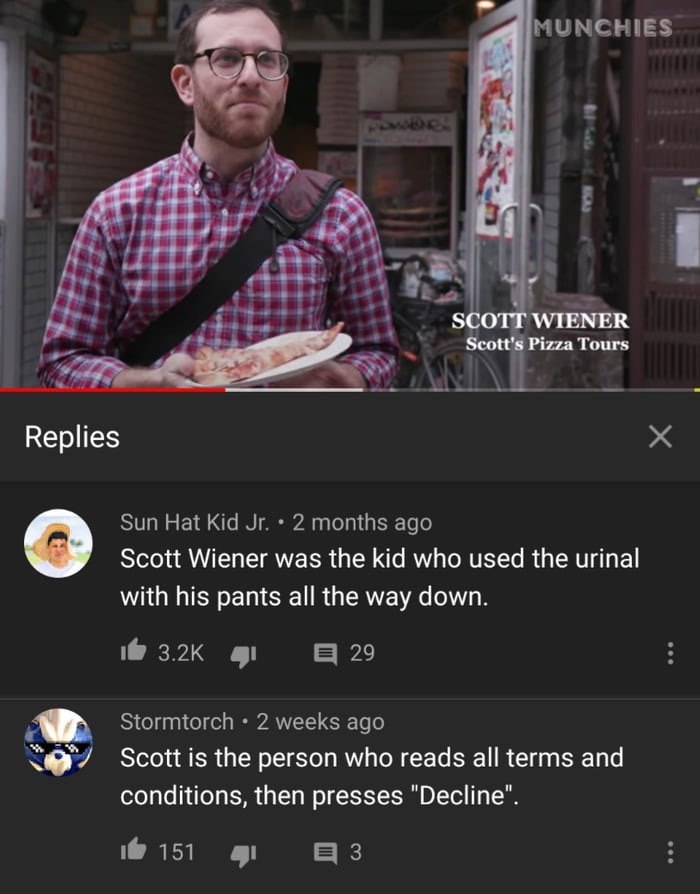Close the Replies panel
Screen dimensions: 700x894
pos(660,437)
